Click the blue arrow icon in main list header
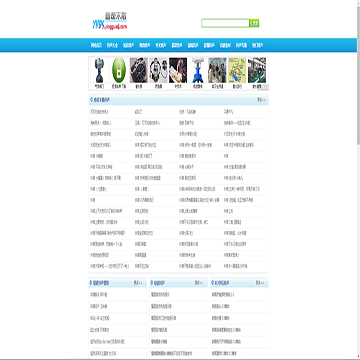360x360 pixels. (x=91, y=100)
